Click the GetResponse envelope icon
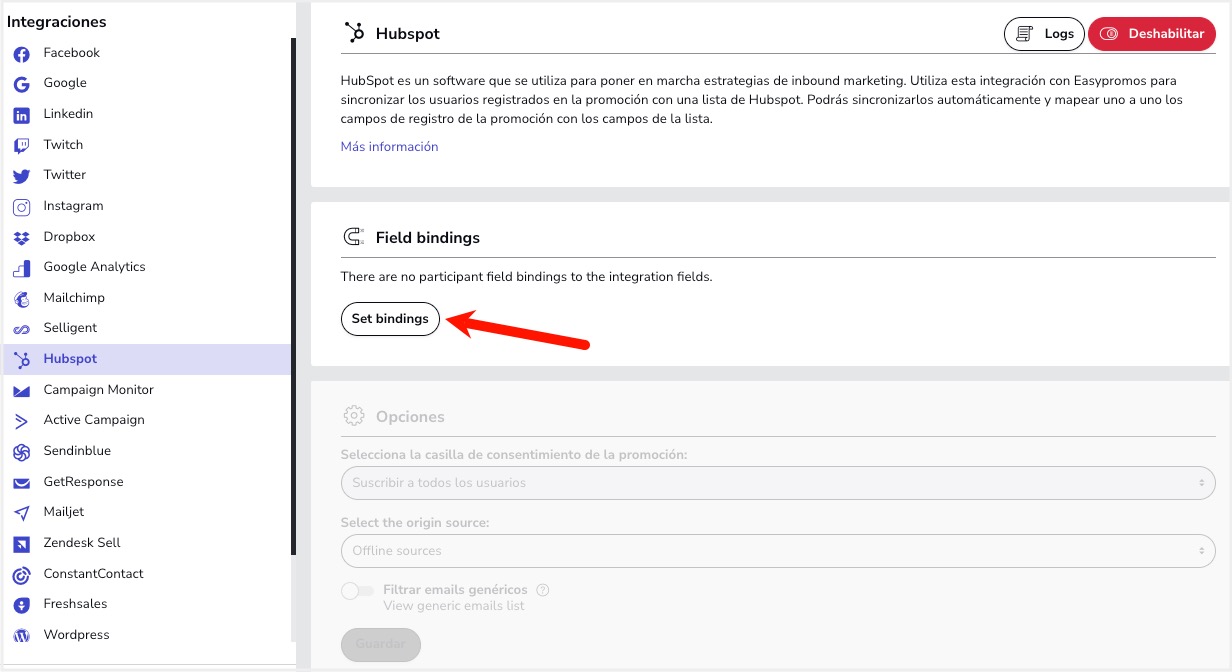The height and width of the screenshot is (672, 1232). [x=21, y=483]
